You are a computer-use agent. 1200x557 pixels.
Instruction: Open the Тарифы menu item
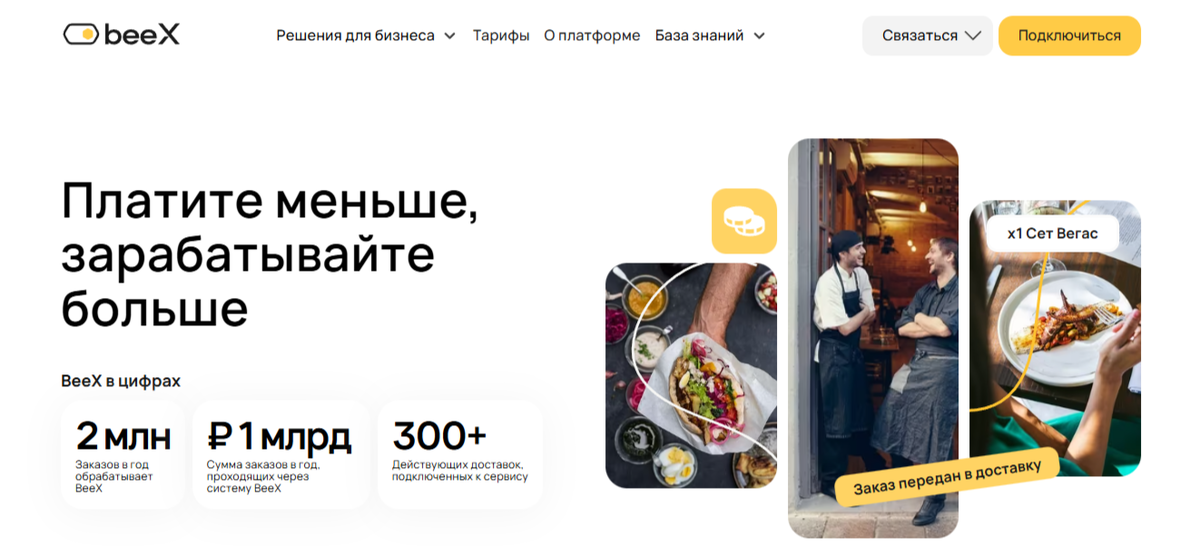coord(501,36)
